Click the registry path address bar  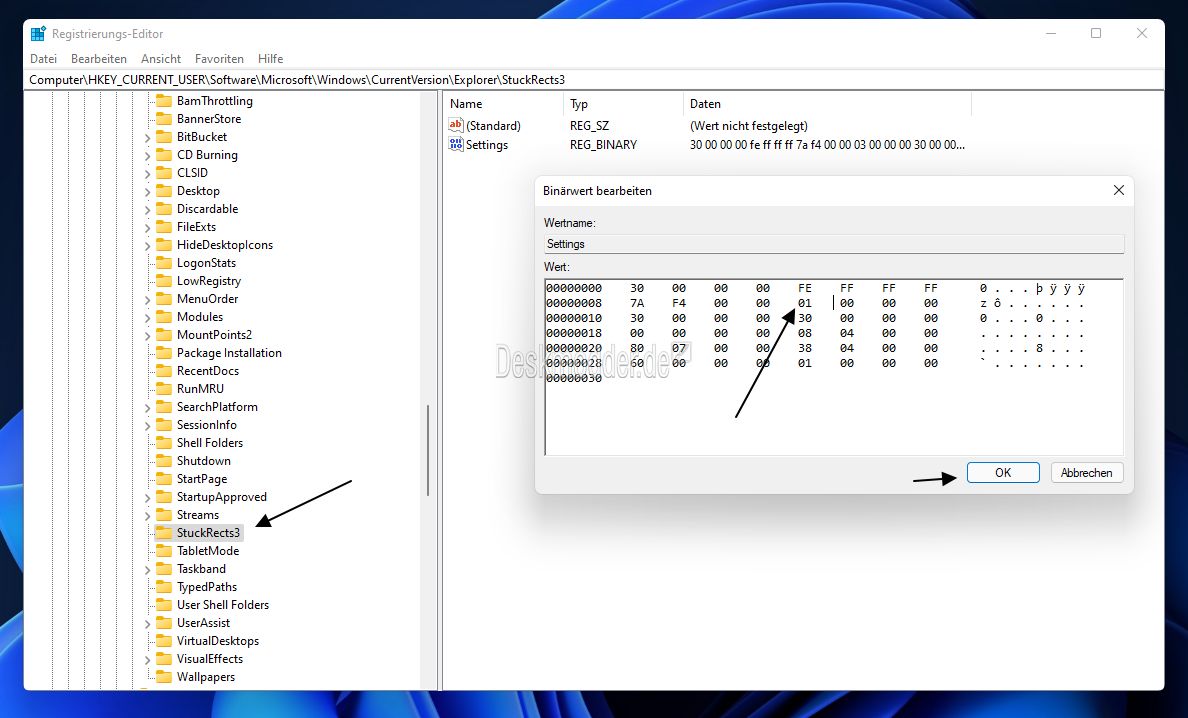[594, 80]
